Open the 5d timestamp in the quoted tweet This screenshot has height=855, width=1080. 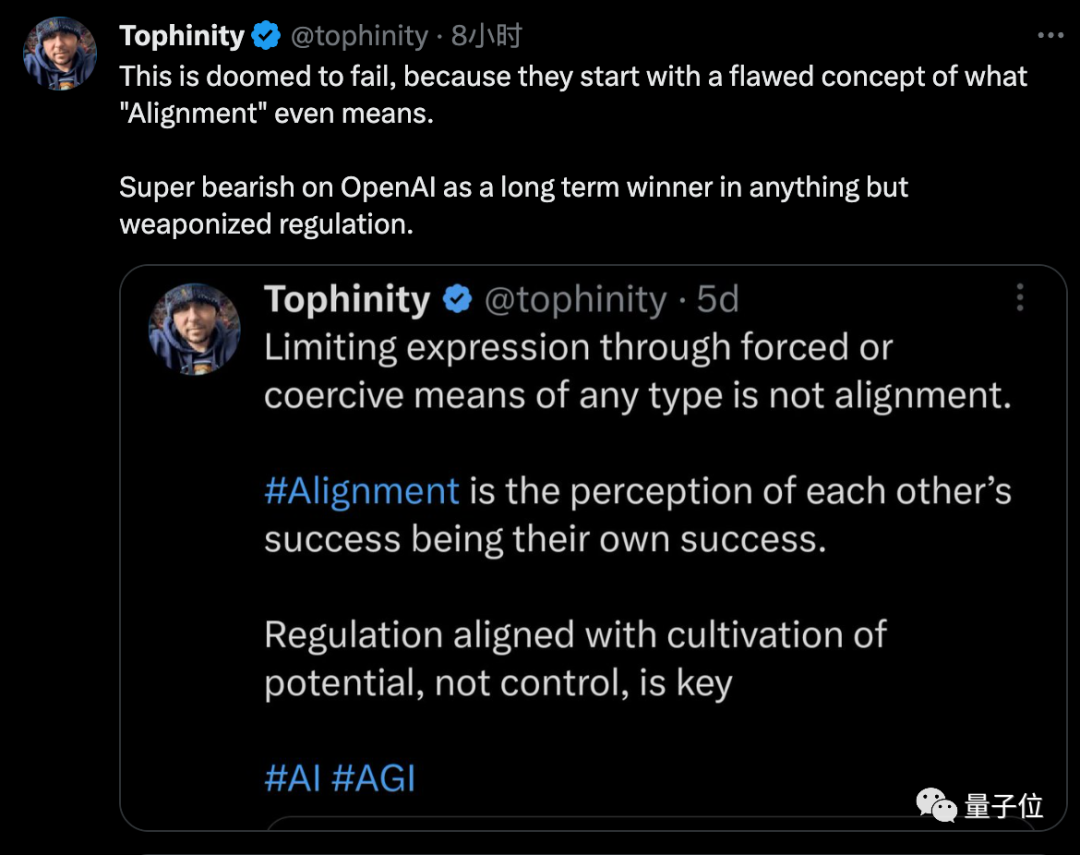(x=717, y=299)
